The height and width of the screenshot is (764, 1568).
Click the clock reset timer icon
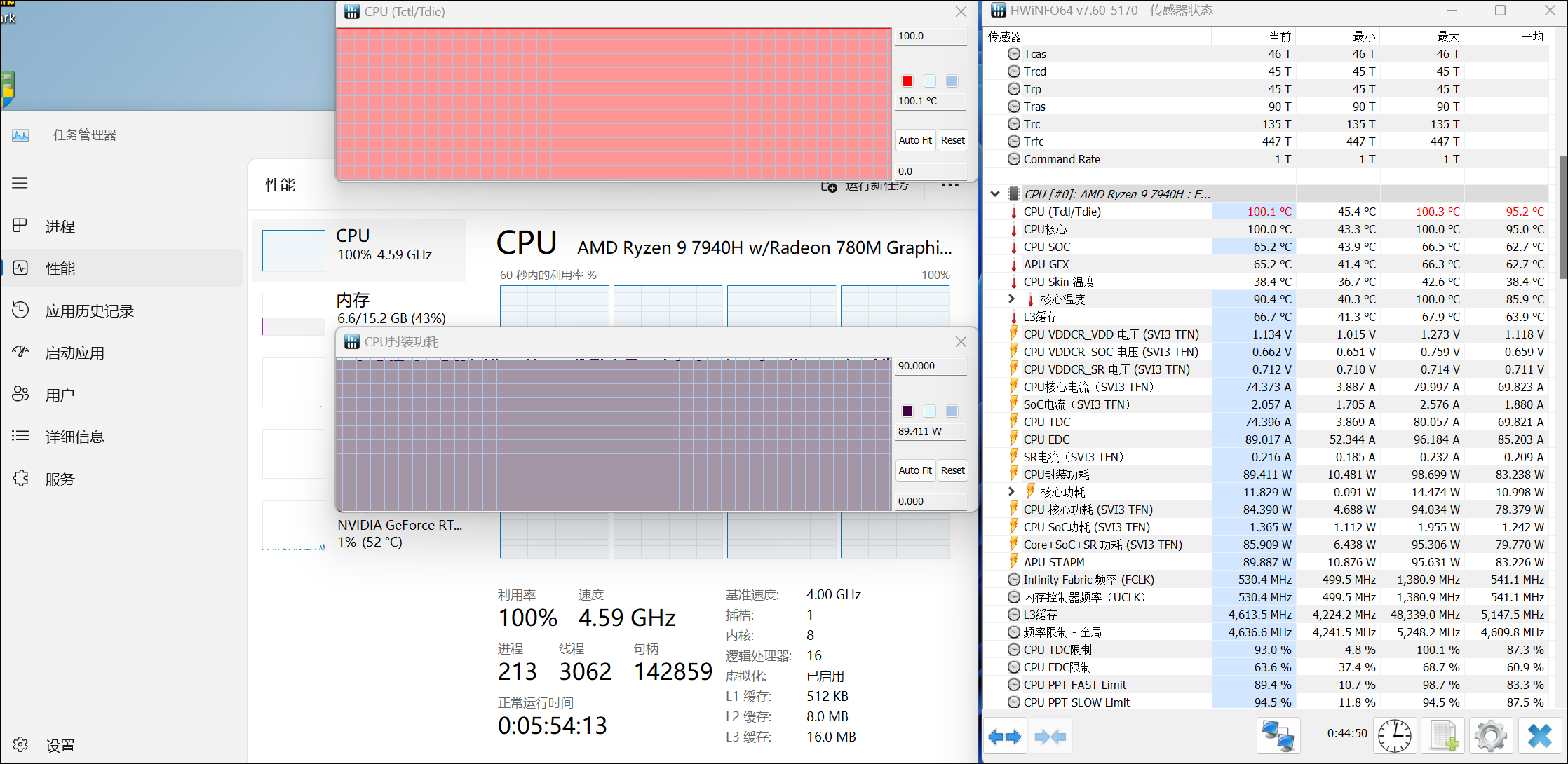[x=1395, y=736]
